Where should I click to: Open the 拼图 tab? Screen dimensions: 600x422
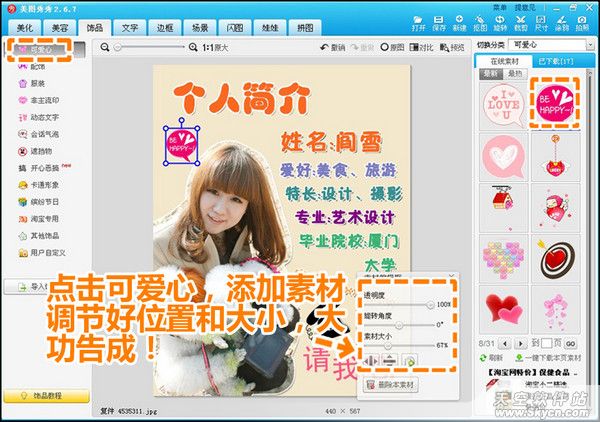tap(305, 28)
